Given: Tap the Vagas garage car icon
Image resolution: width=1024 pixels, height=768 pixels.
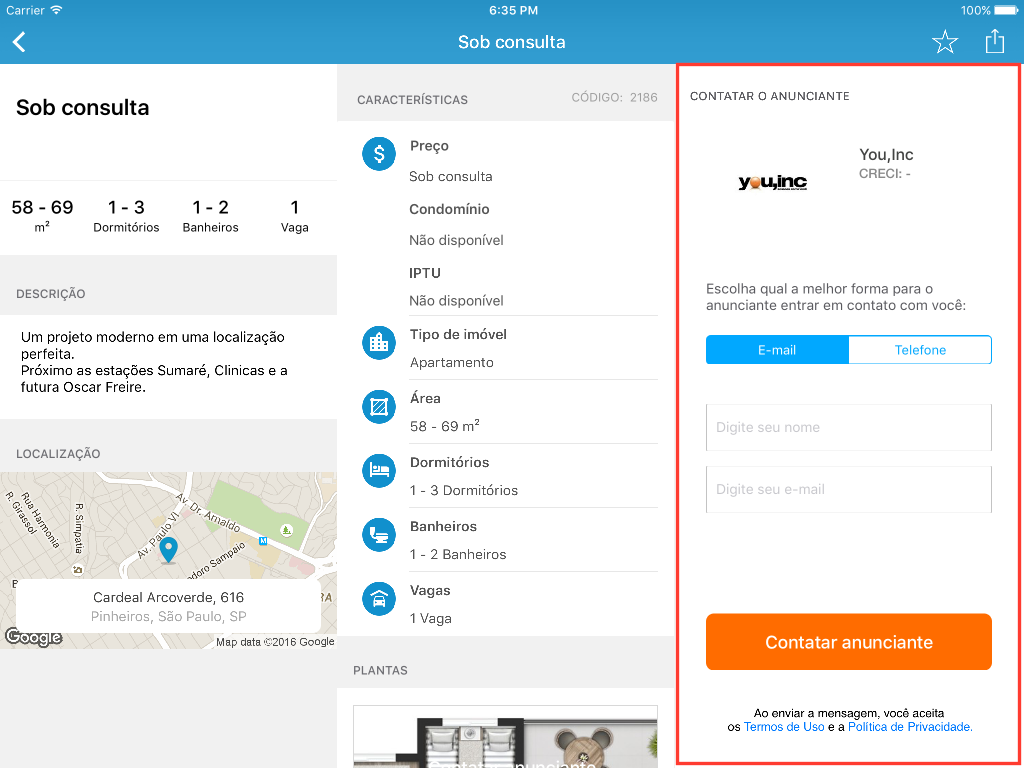Looking at the screenshot, I should coord(379,598).
